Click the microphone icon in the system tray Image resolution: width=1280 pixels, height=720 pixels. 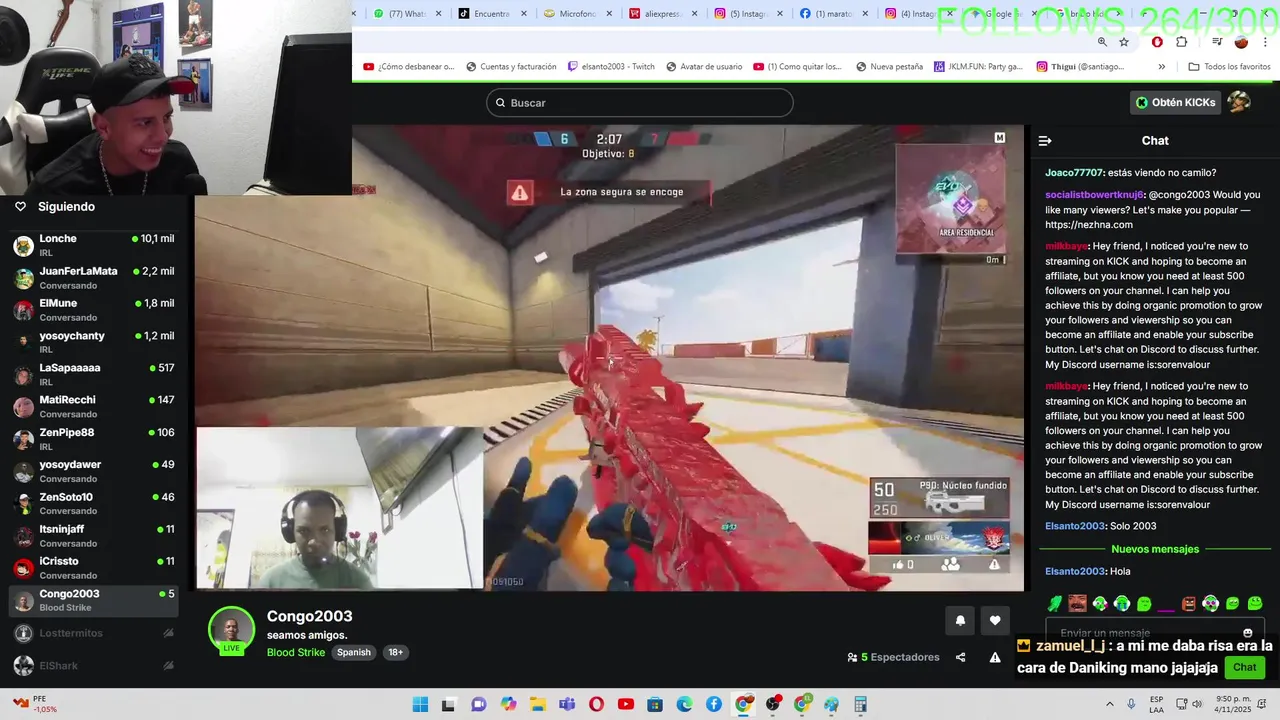click(1131, 704)
